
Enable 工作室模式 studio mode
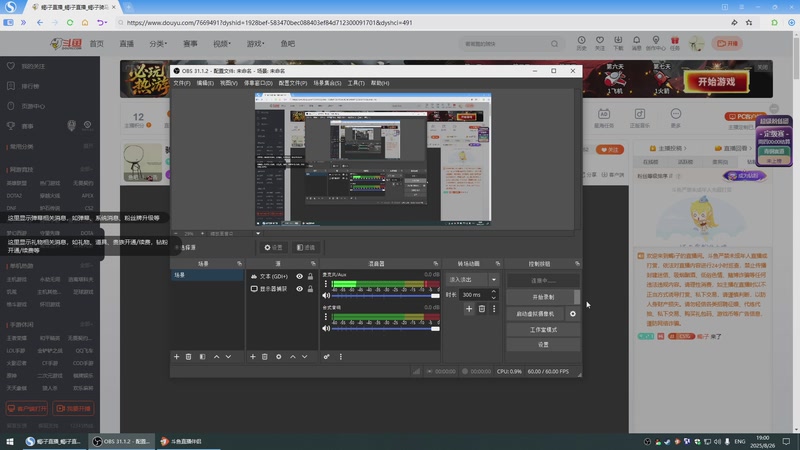point(543,330)
